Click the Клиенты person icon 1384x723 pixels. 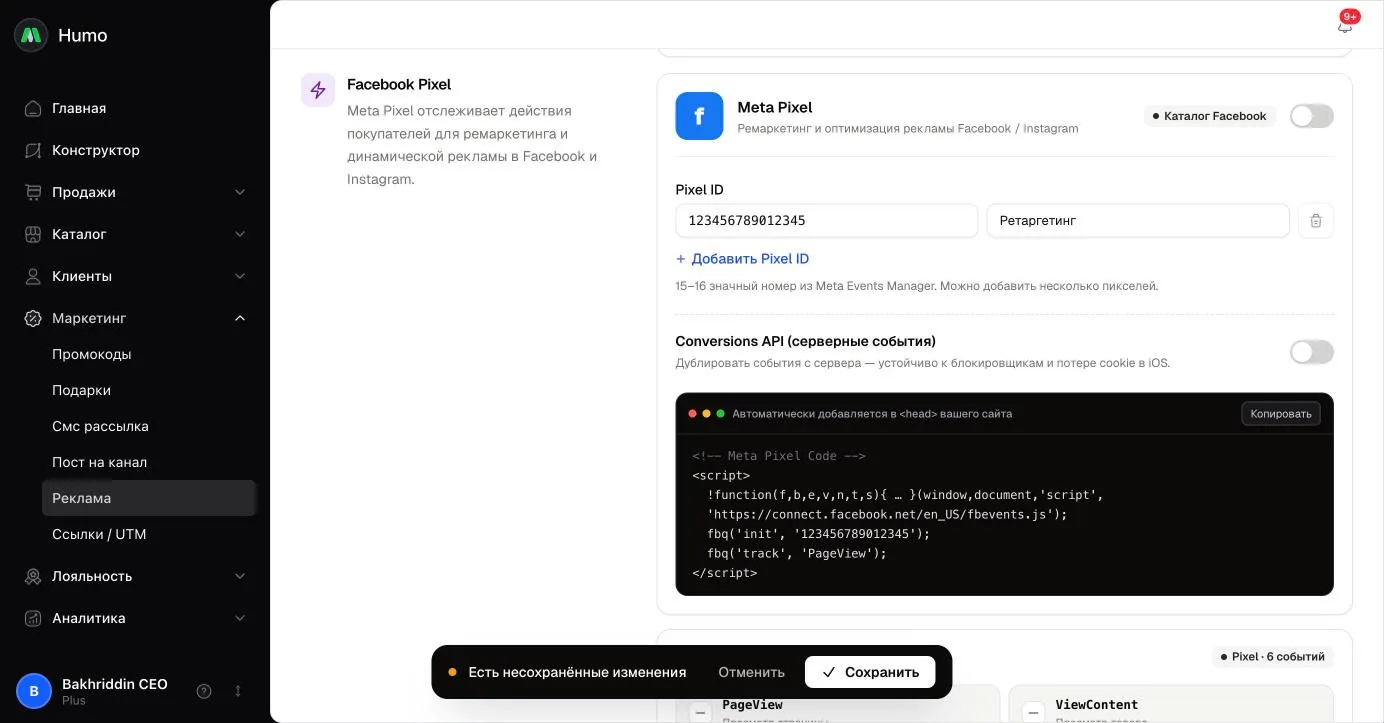tap(33, 276)
